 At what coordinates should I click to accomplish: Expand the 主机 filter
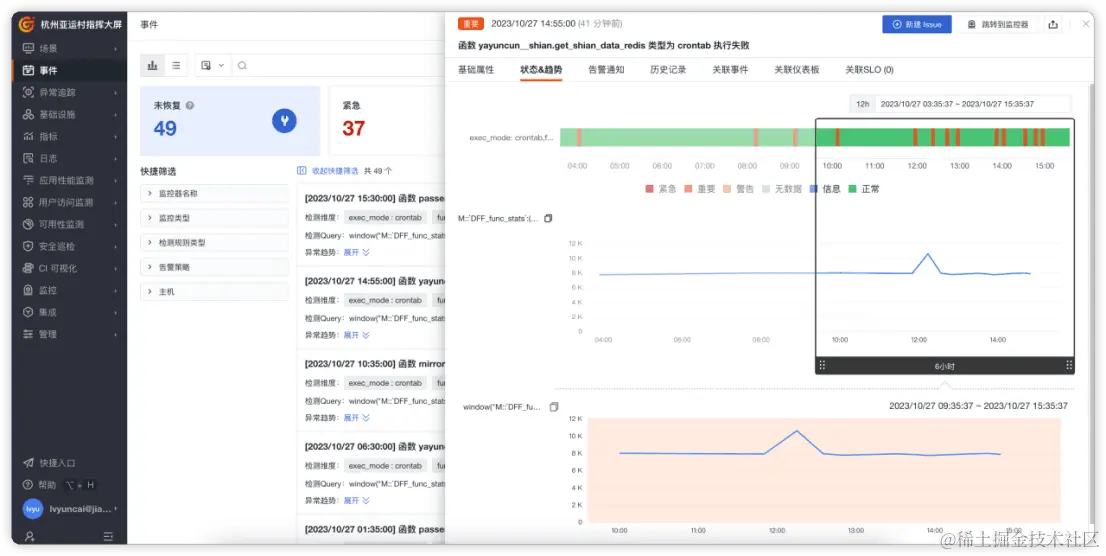[214, 291]
